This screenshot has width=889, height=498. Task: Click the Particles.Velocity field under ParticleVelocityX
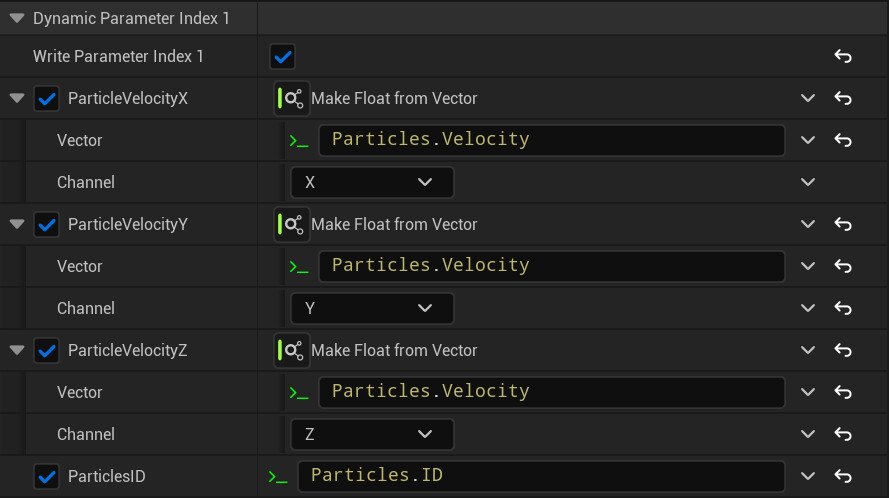click(551, 140)
